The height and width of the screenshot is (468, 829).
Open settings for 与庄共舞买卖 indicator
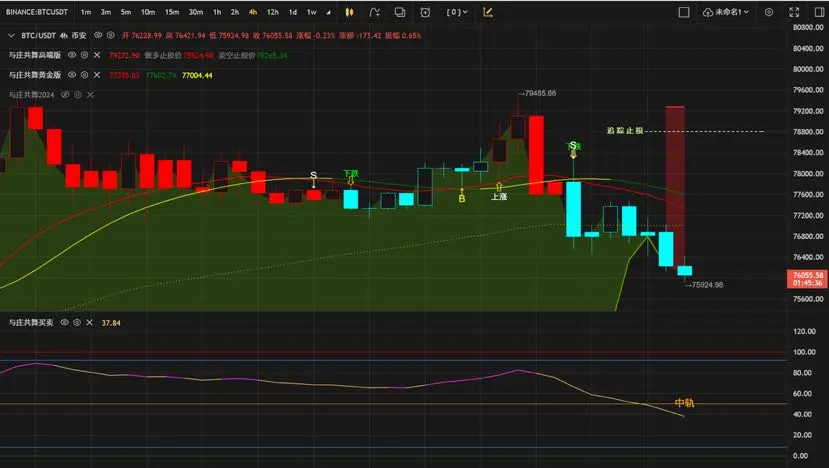pos(77,323)
